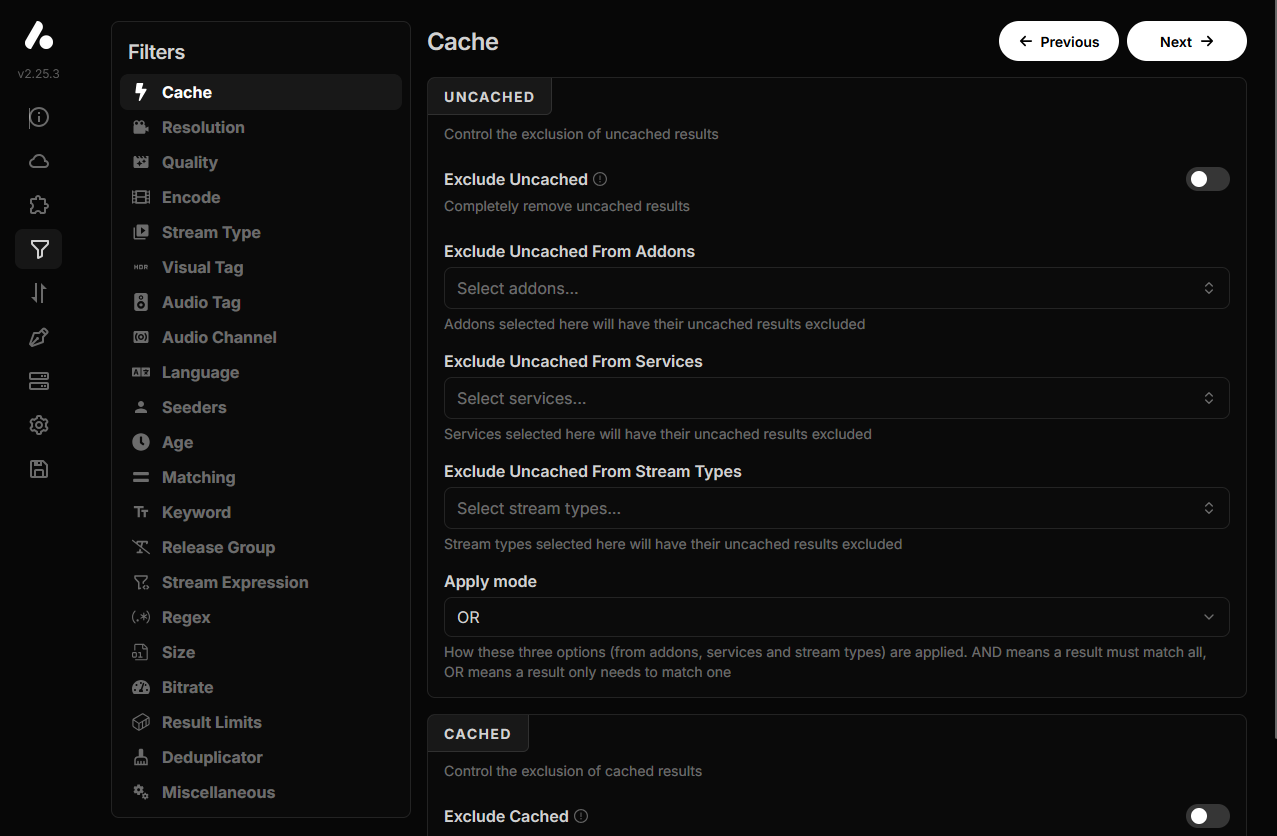Screen dimensions: 1277x836
Task: Open the addons puzzle-piece sidebar icon
Action: tap(38, 204)
